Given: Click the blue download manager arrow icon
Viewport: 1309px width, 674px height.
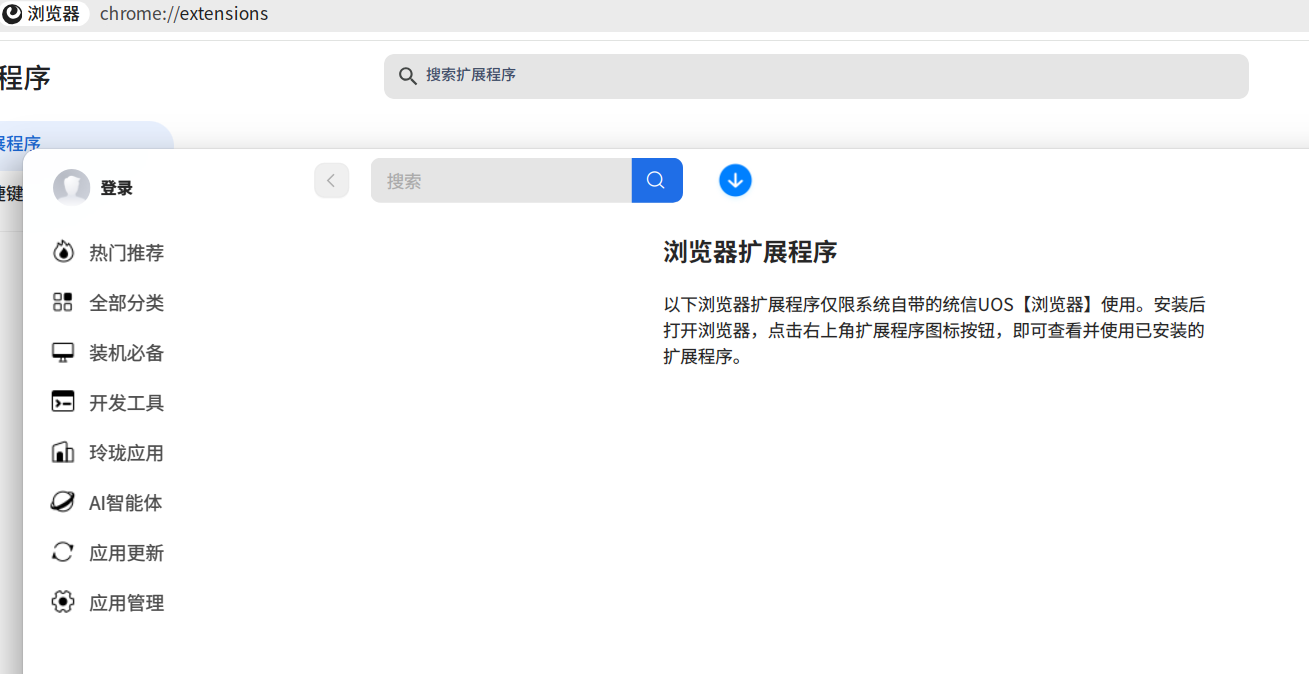Looking at the screenshot, I should pyautogui.click(x=735, y=181).
